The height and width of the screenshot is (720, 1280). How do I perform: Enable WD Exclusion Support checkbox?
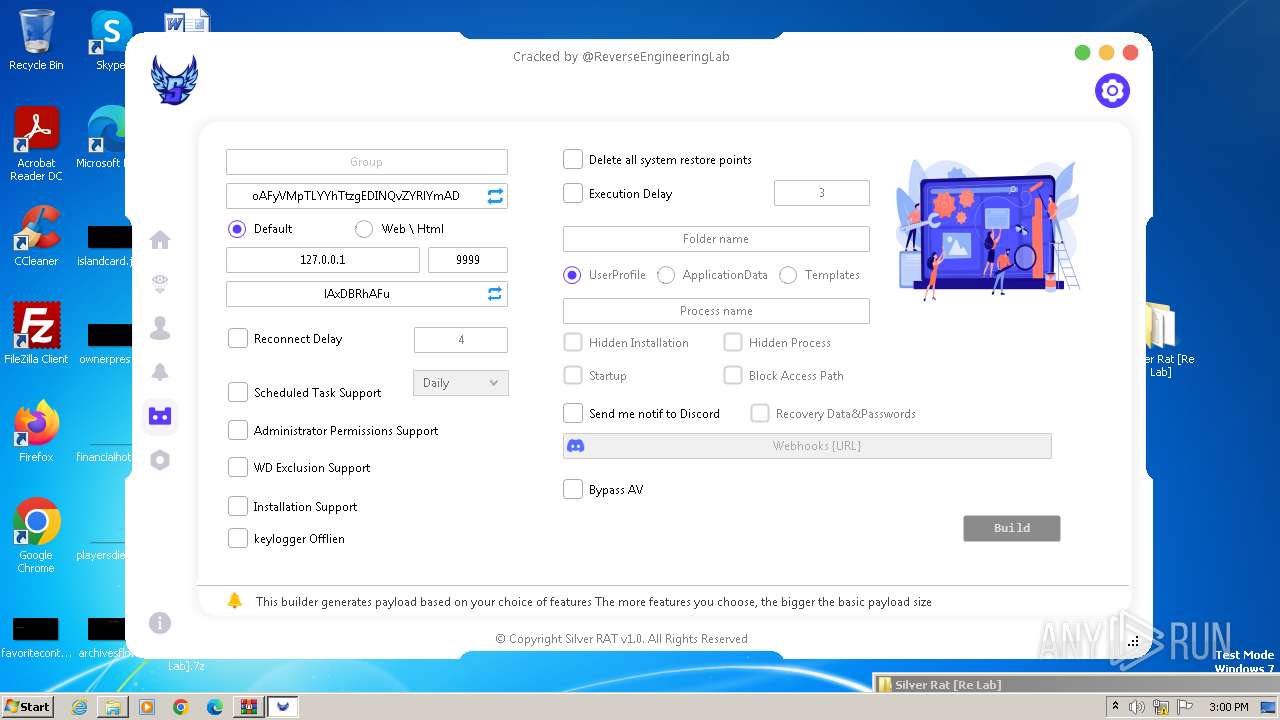238,468
